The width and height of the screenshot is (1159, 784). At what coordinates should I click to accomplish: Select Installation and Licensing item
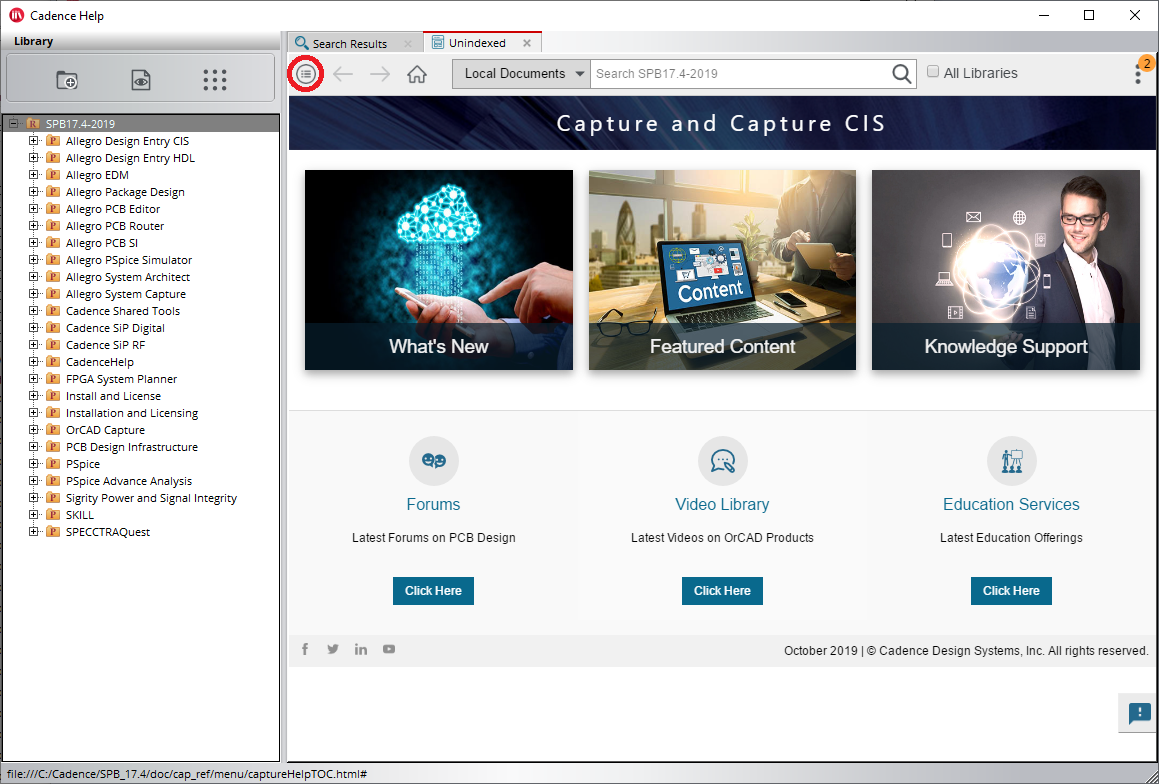(132, 412)
